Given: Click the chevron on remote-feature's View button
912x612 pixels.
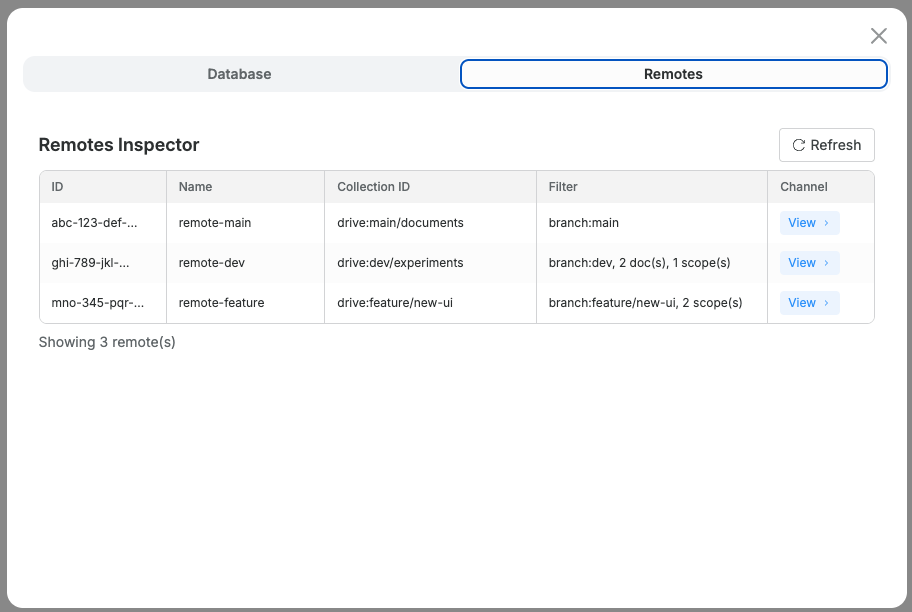Looking at the screenshot, I should pyautogui.click(x=824, y=302).
